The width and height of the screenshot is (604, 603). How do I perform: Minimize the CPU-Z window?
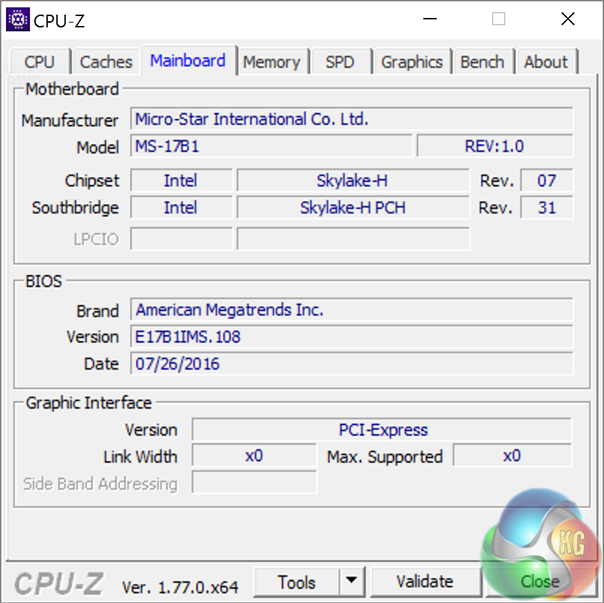pyautogui.click(x=430, y=19)
